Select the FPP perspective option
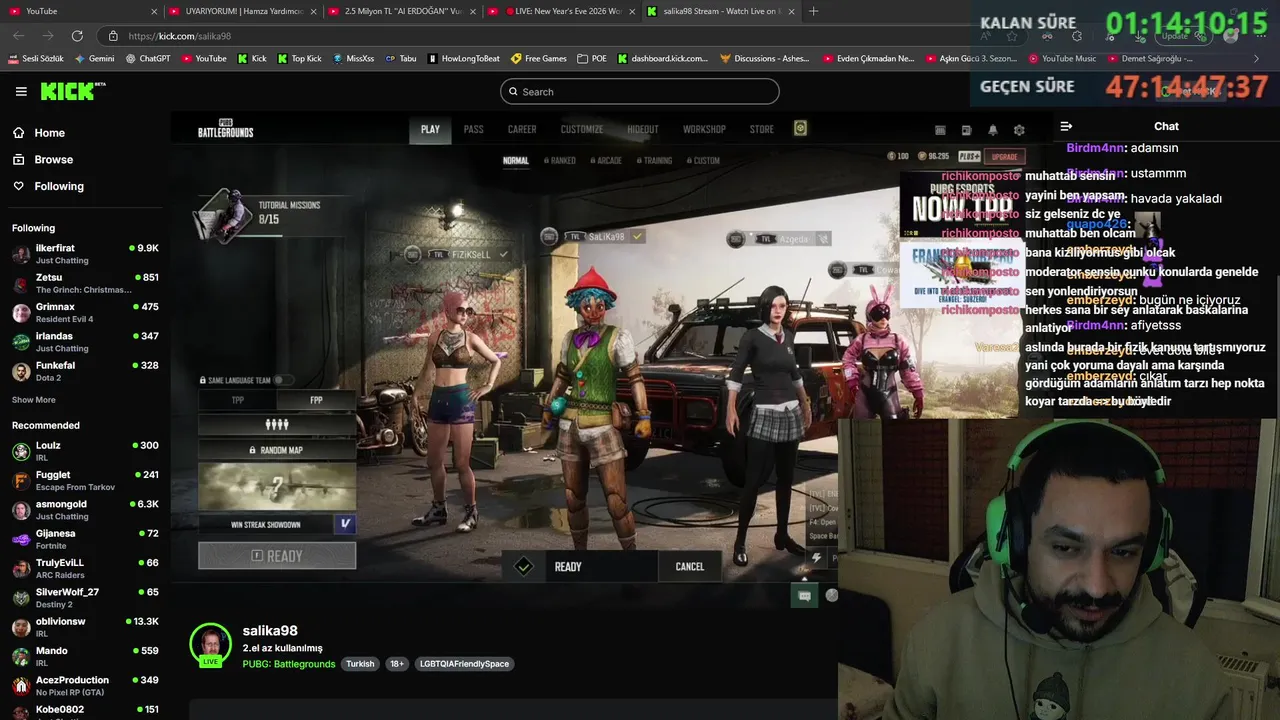The width and height of the screenshot is (1280, 720). click(x=316, y=400)
